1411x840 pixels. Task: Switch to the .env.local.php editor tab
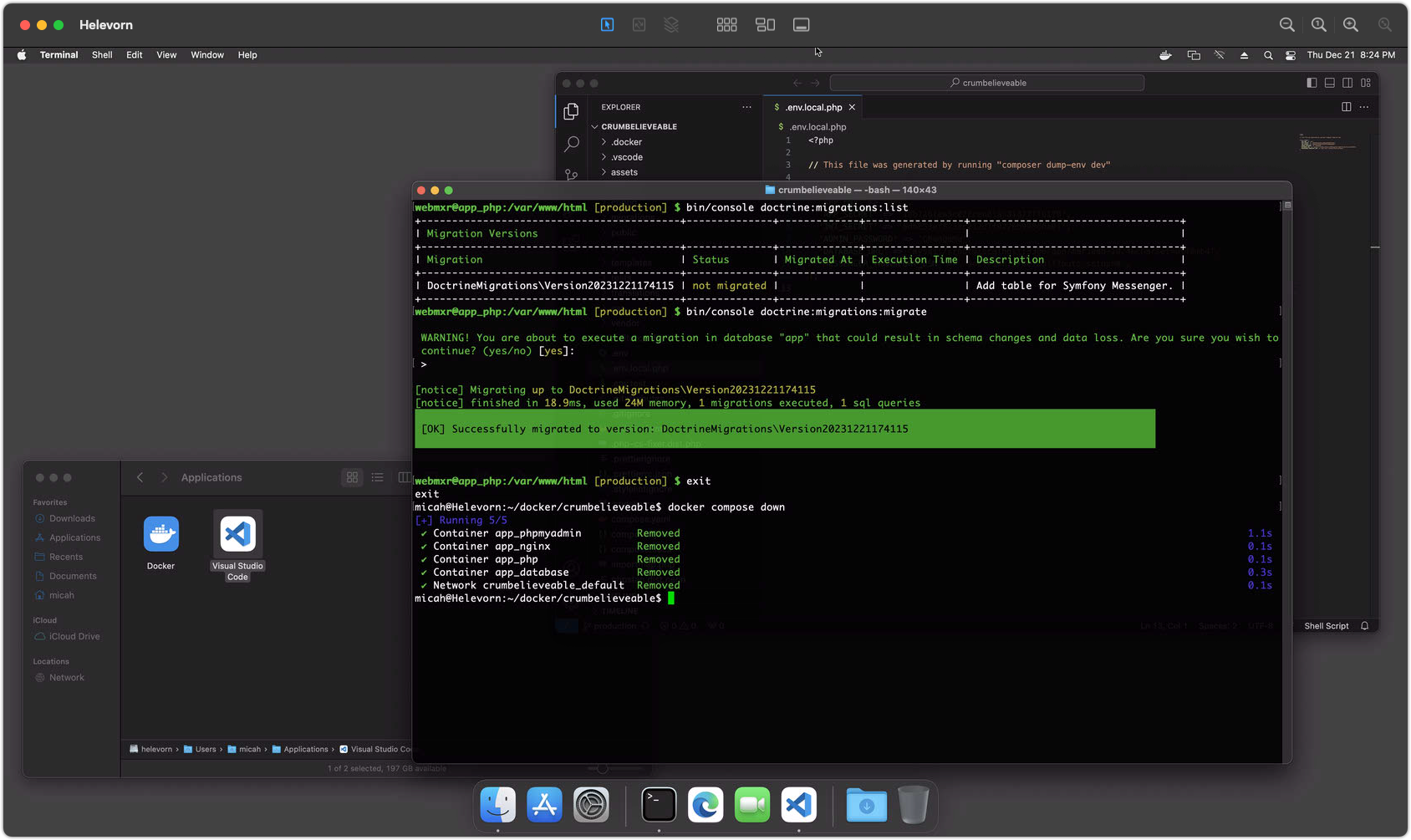(x=812, y=107)
